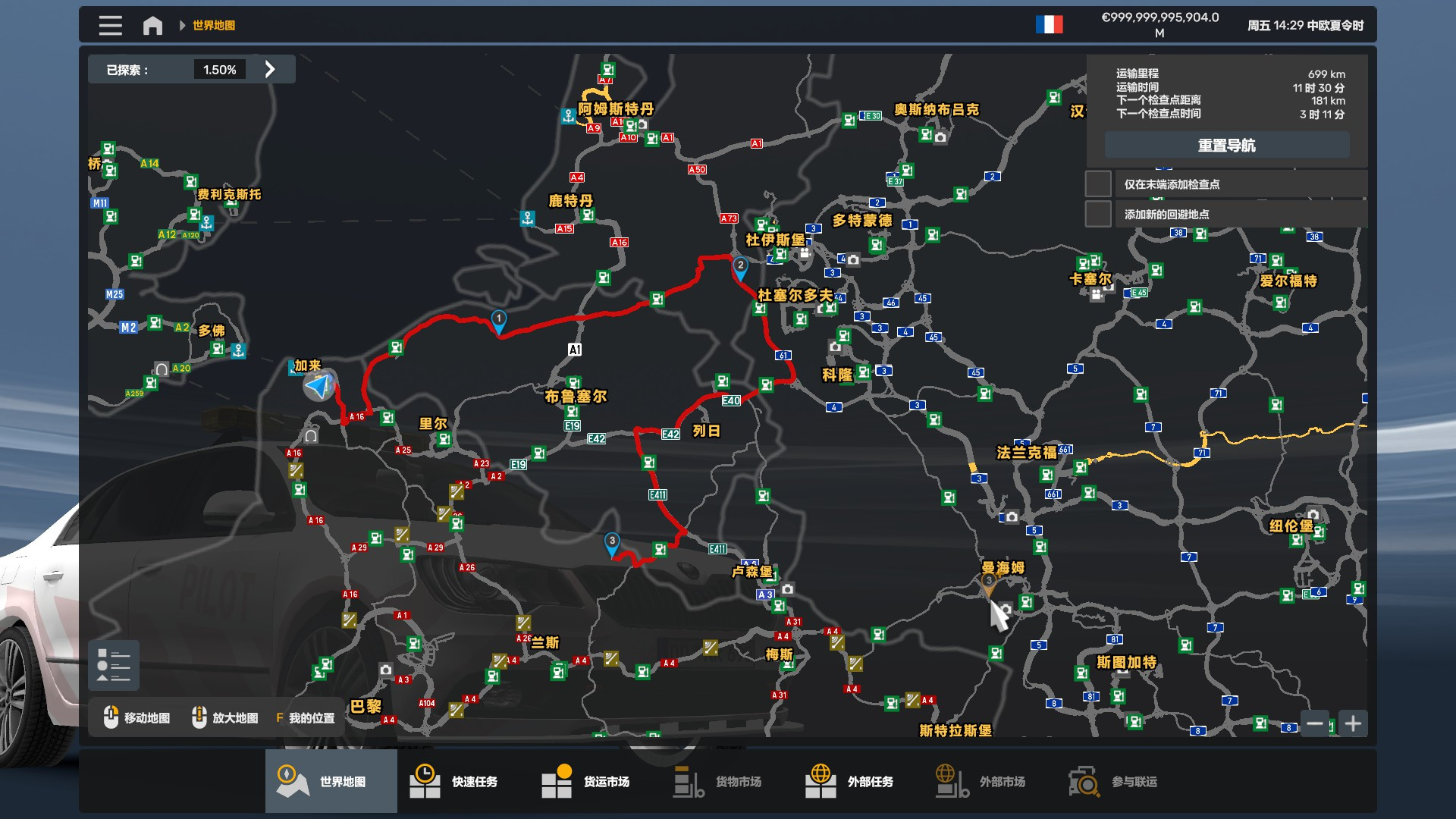
Task: Enable 仅在末端添加检查点 checkbox
Action: point(1098,184)
